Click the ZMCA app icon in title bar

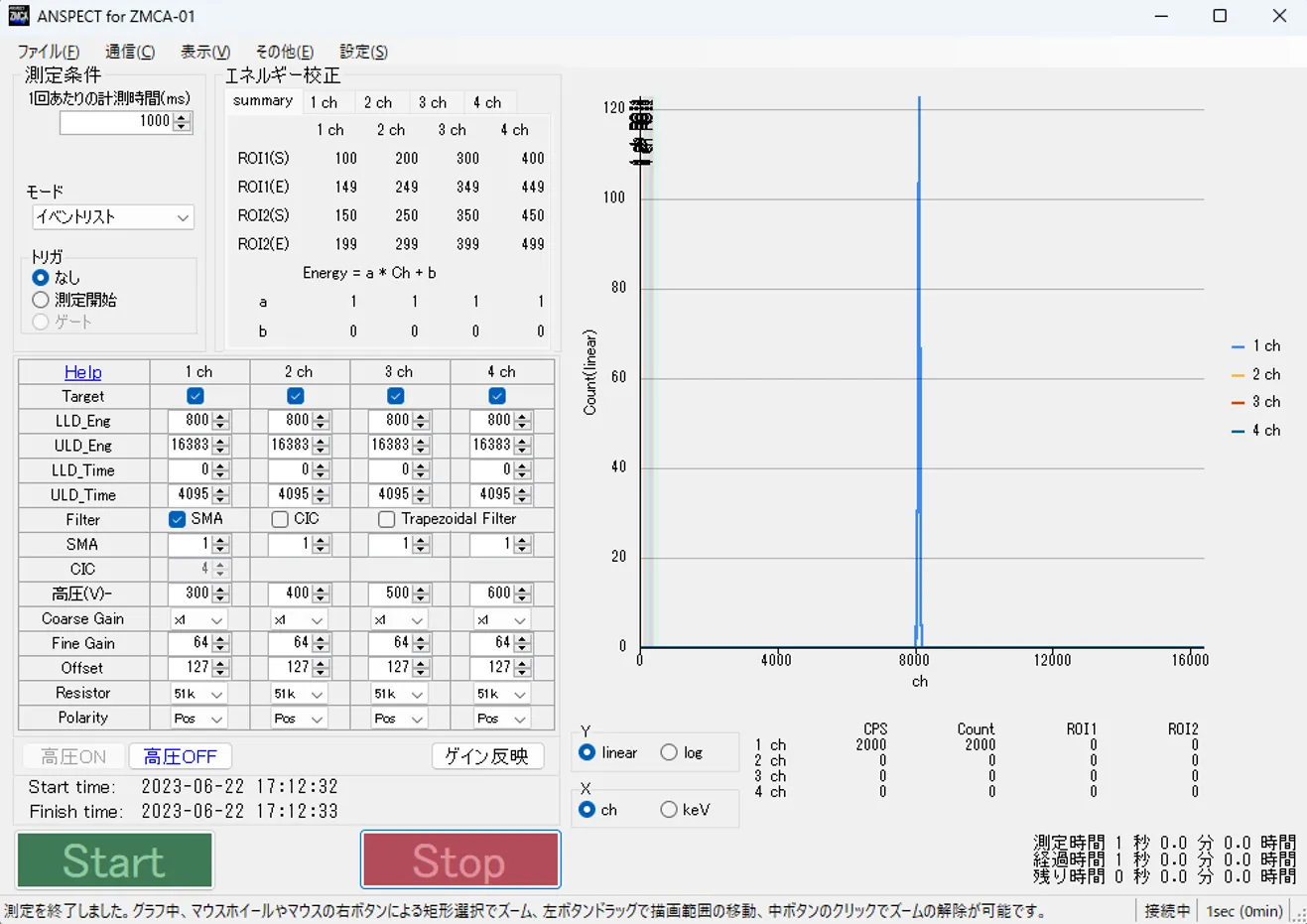tap(19, 16)
